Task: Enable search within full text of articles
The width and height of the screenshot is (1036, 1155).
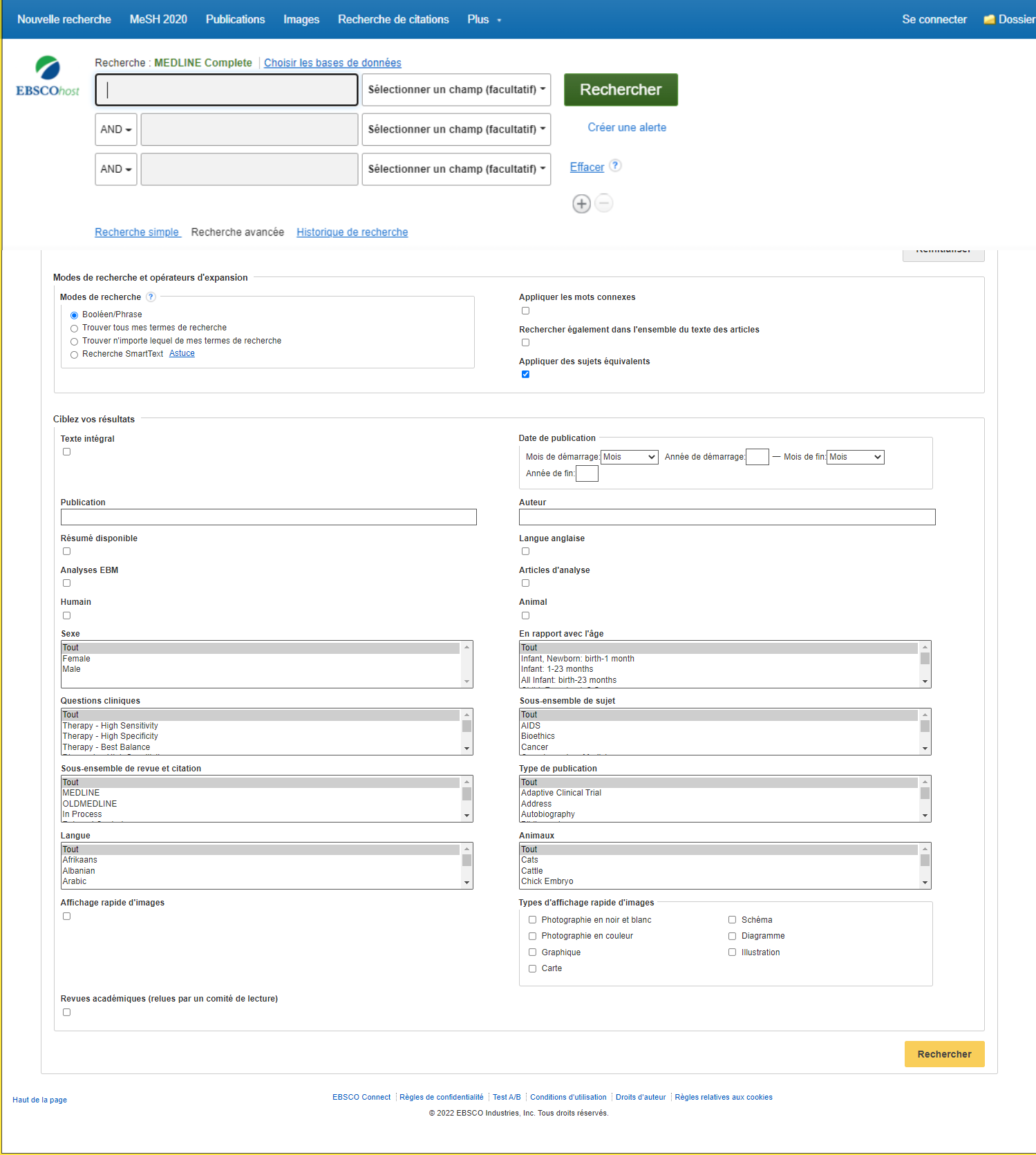Action: [x=525, y=343]
